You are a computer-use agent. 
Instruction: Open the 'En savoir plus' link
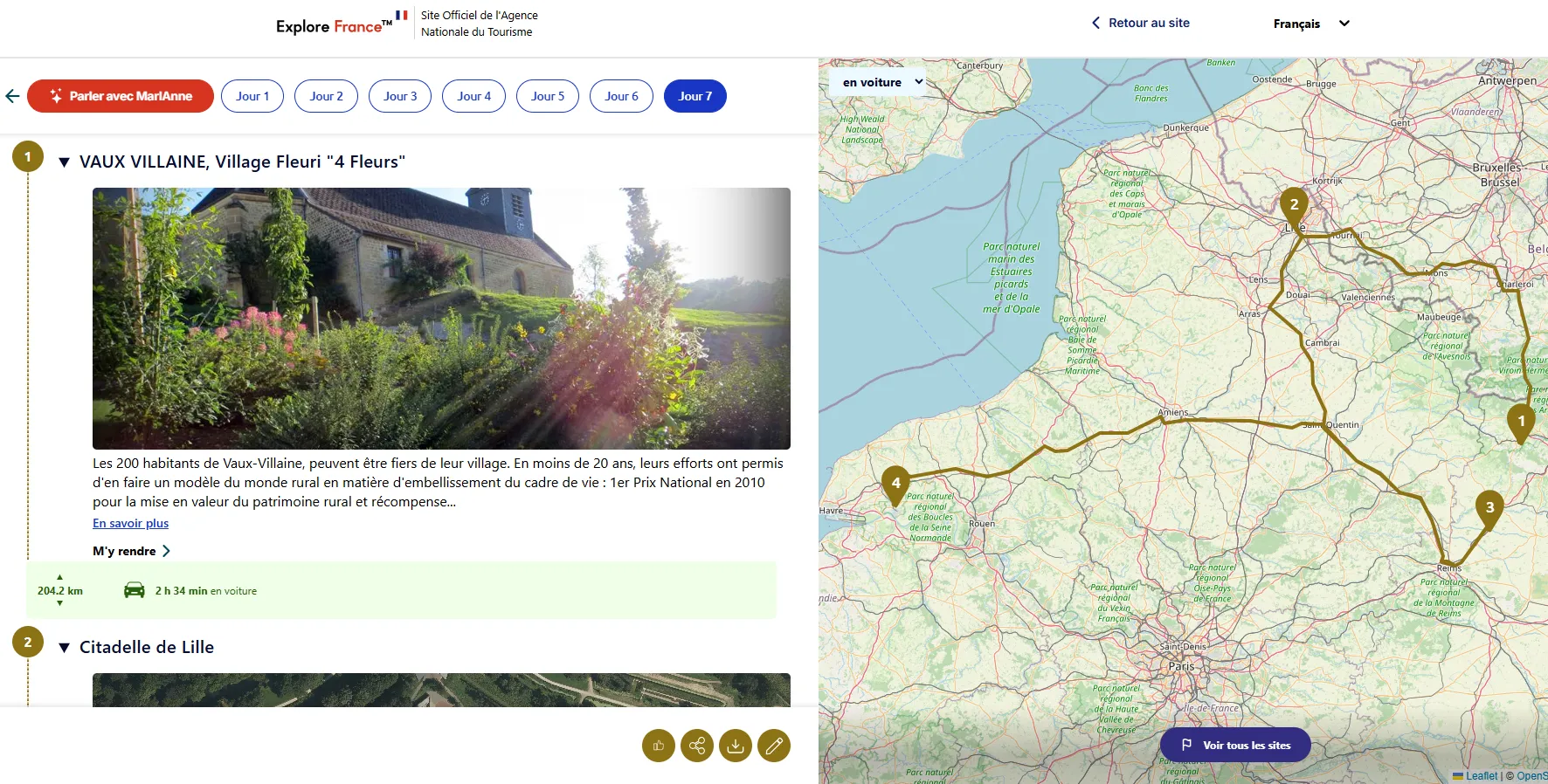coord(131,523)
